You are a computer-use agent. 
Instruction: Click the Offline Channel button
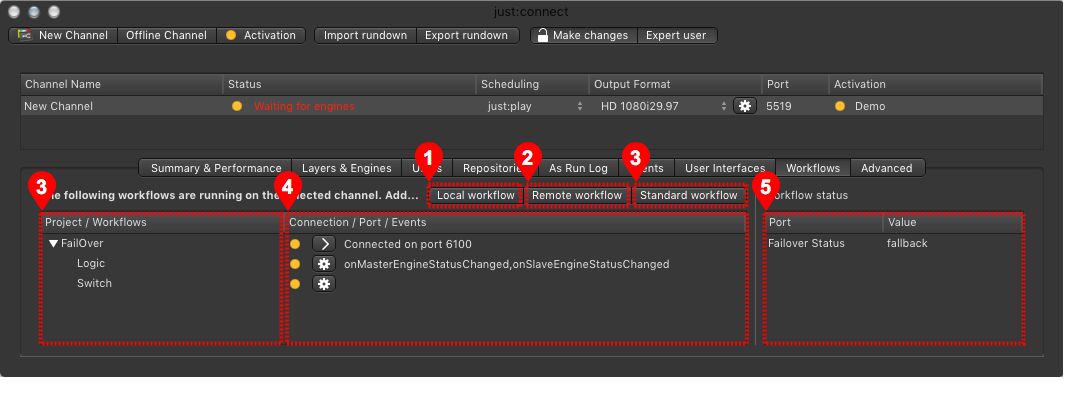166,35
